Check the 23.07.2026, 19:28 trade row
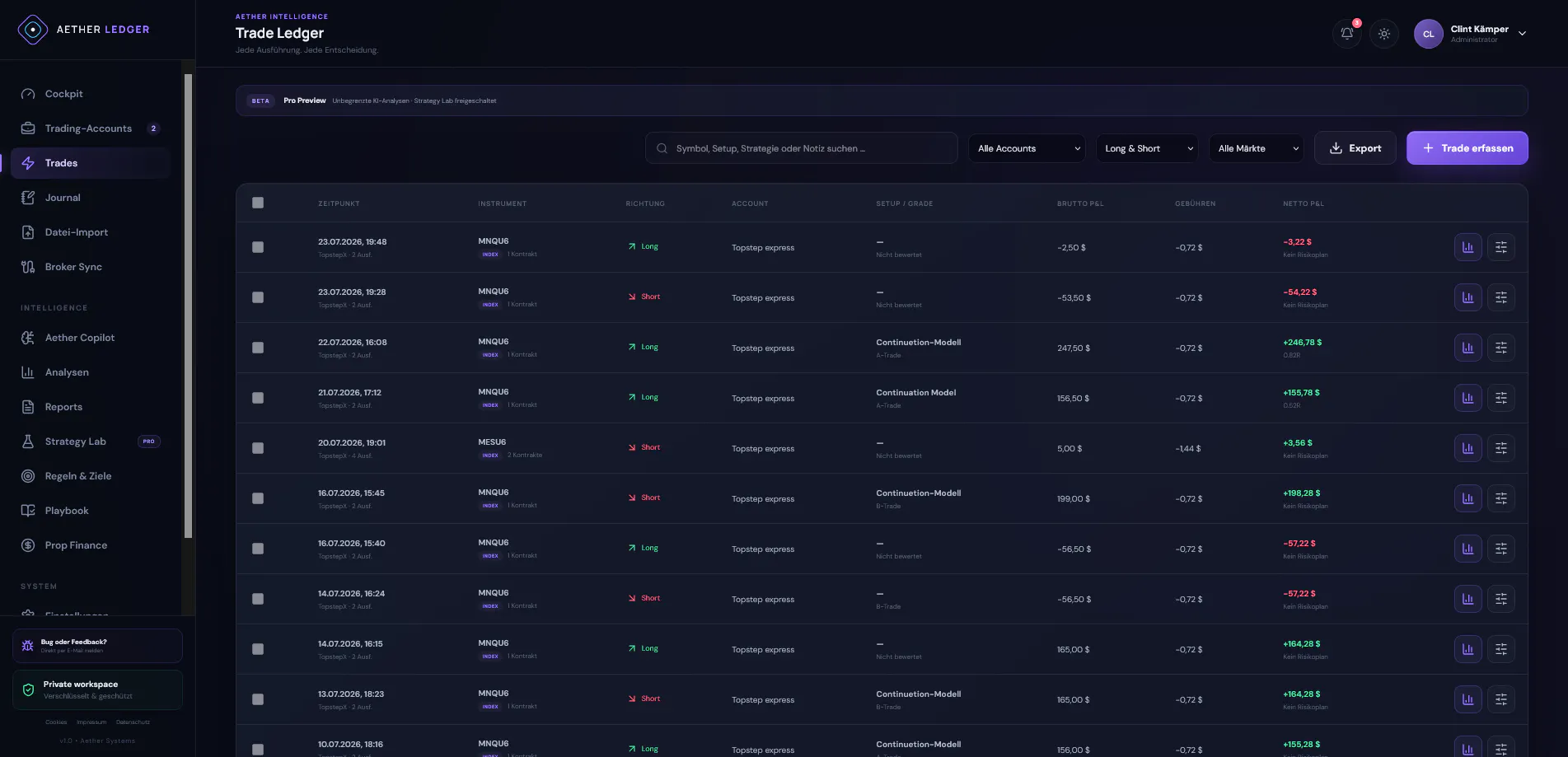The width and height of the screenshot is (1568, 757). click(258, 297)
